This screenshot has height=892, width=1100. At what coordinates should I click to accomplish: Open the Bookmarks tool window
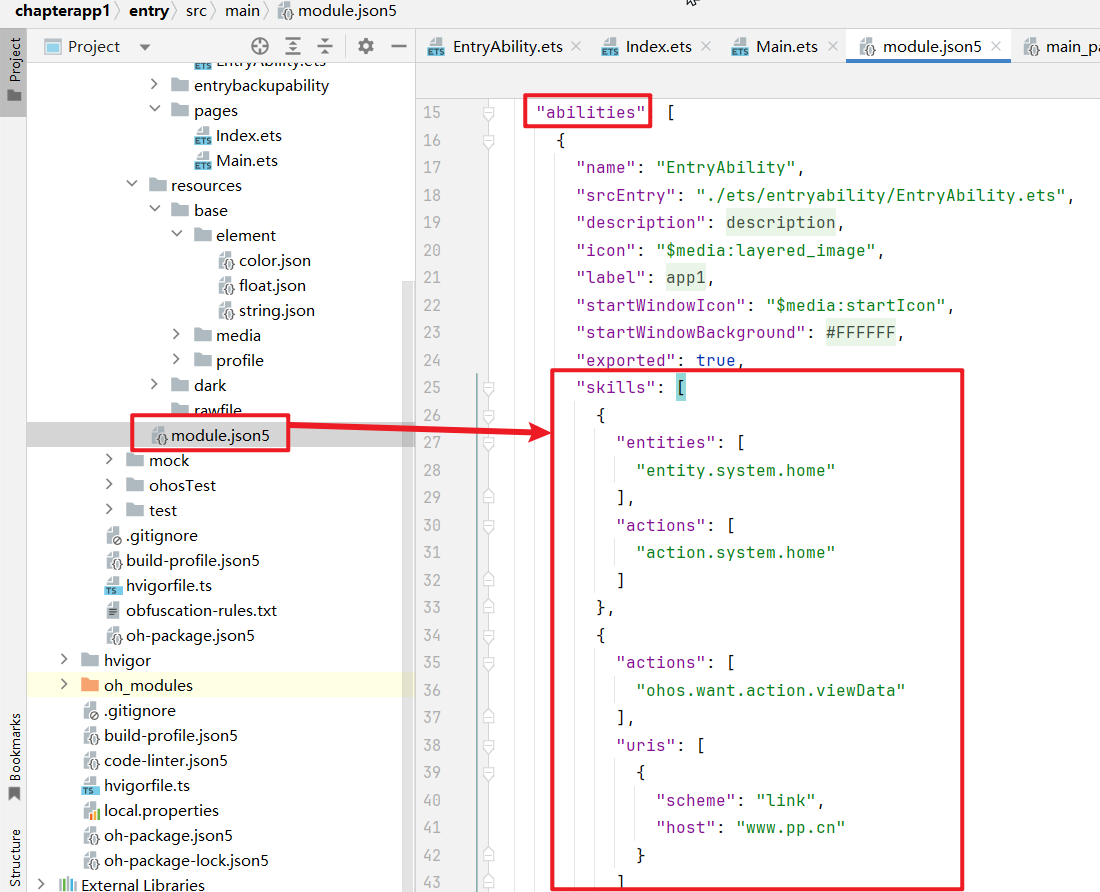[14, 756]
